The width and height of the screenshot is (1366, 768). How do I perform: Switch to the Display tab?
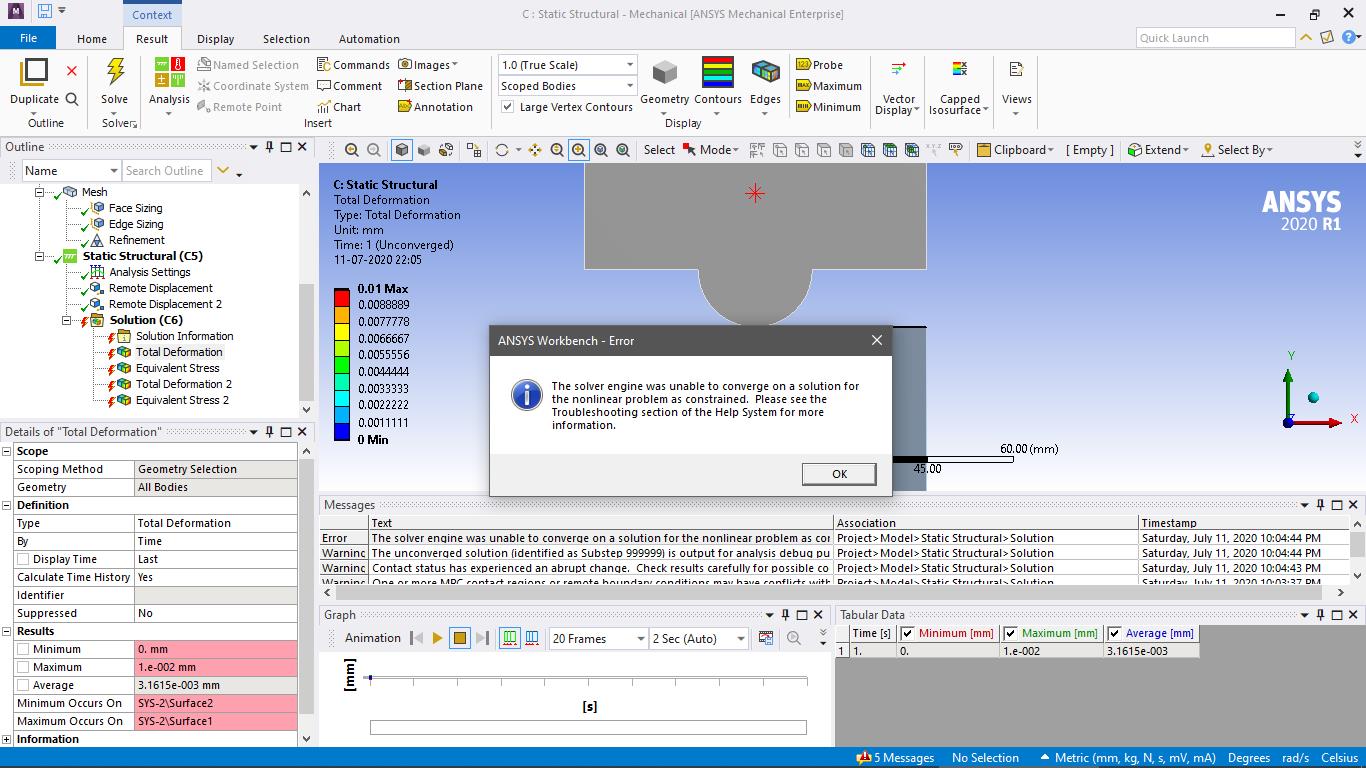pos(215,39)
